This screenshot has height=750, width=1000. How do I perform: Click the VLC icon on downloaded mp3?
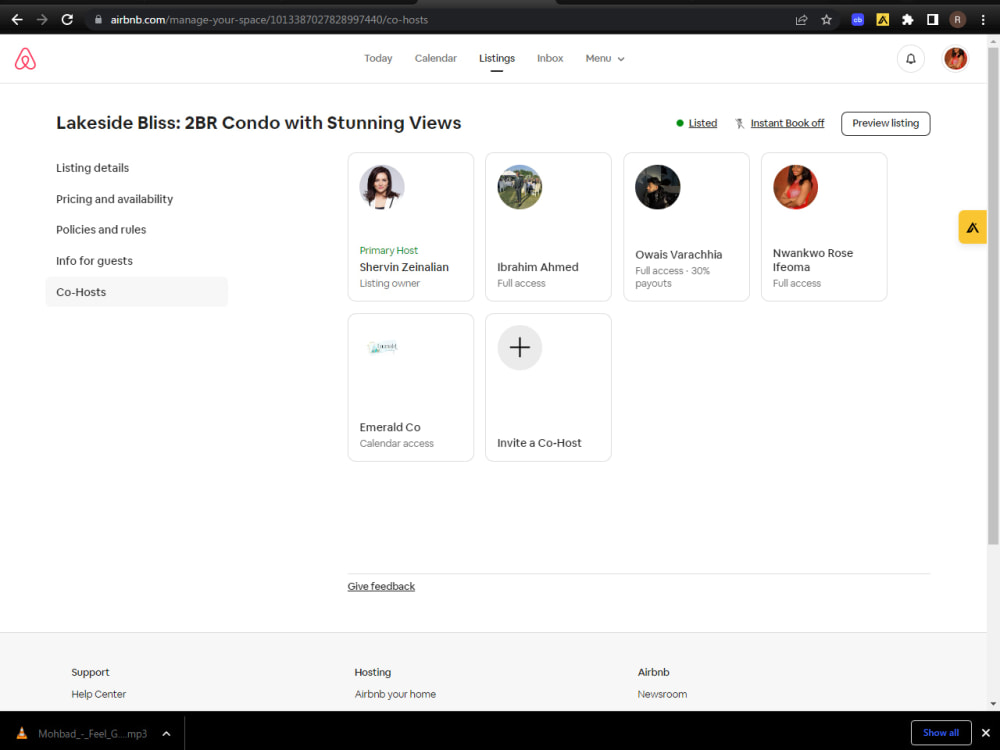point(22,733)
